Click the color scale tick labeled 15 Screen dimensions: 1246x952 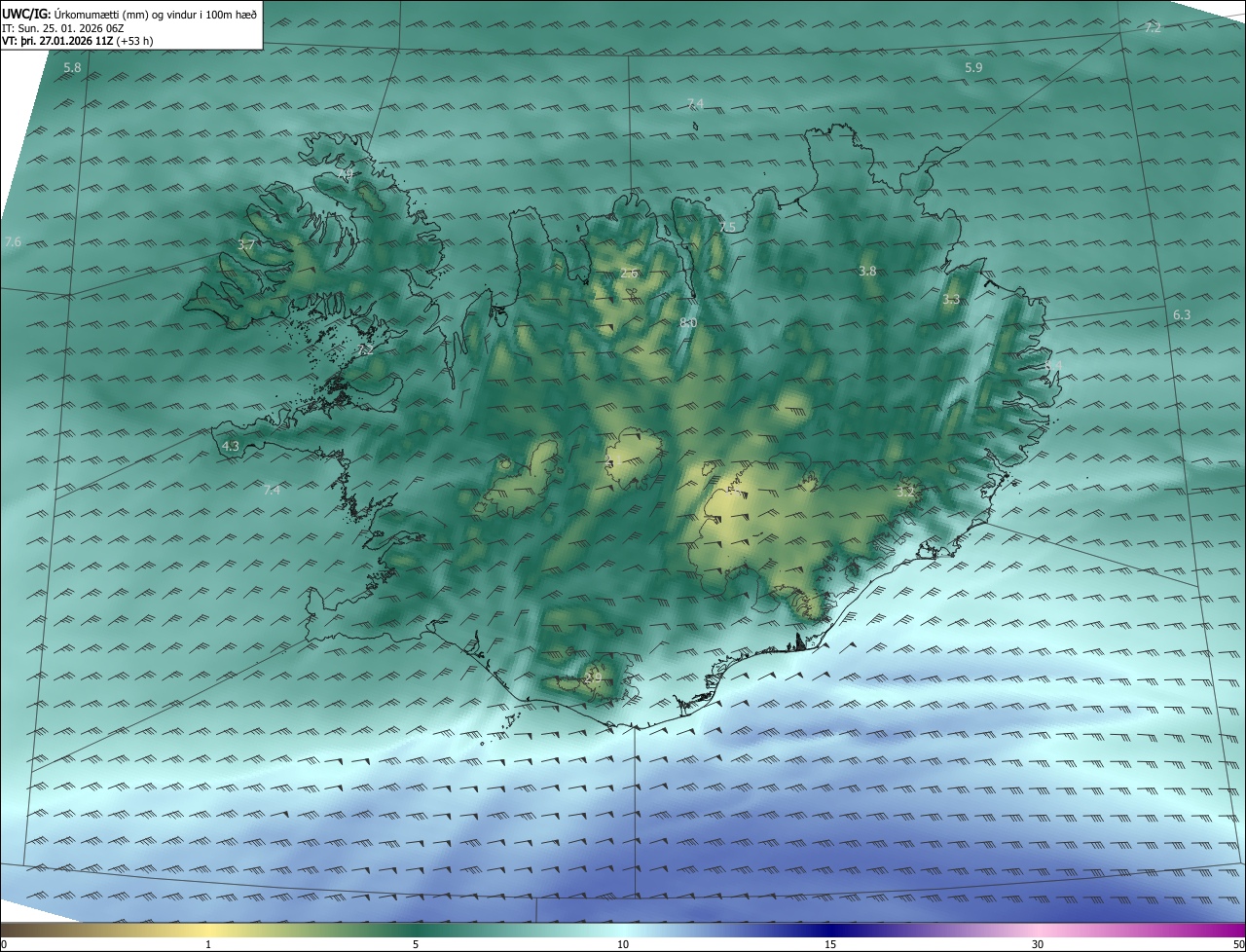pos(830,944)
